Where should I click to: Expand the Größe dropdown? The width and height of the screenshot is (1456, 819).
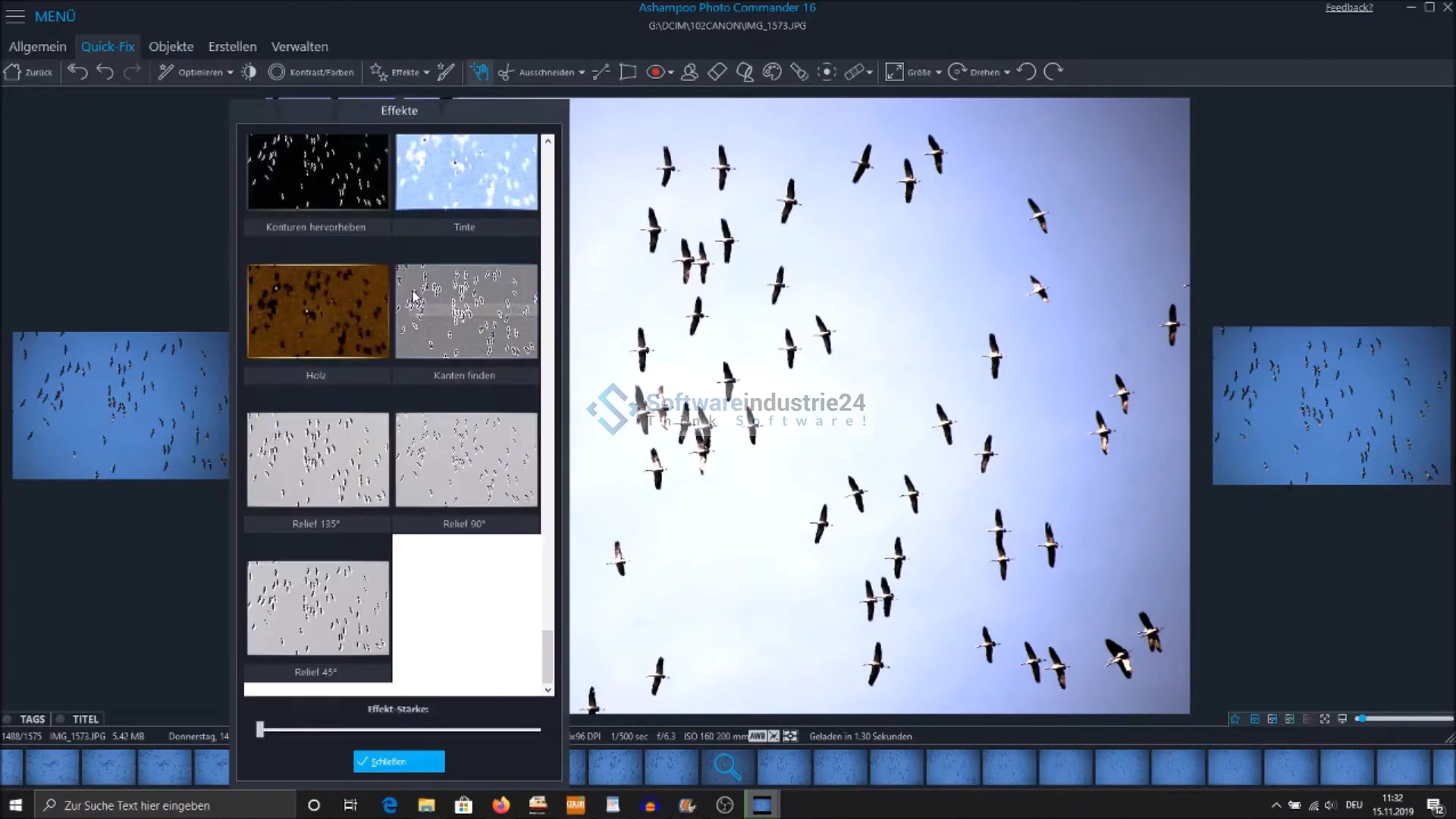[939, 73]
